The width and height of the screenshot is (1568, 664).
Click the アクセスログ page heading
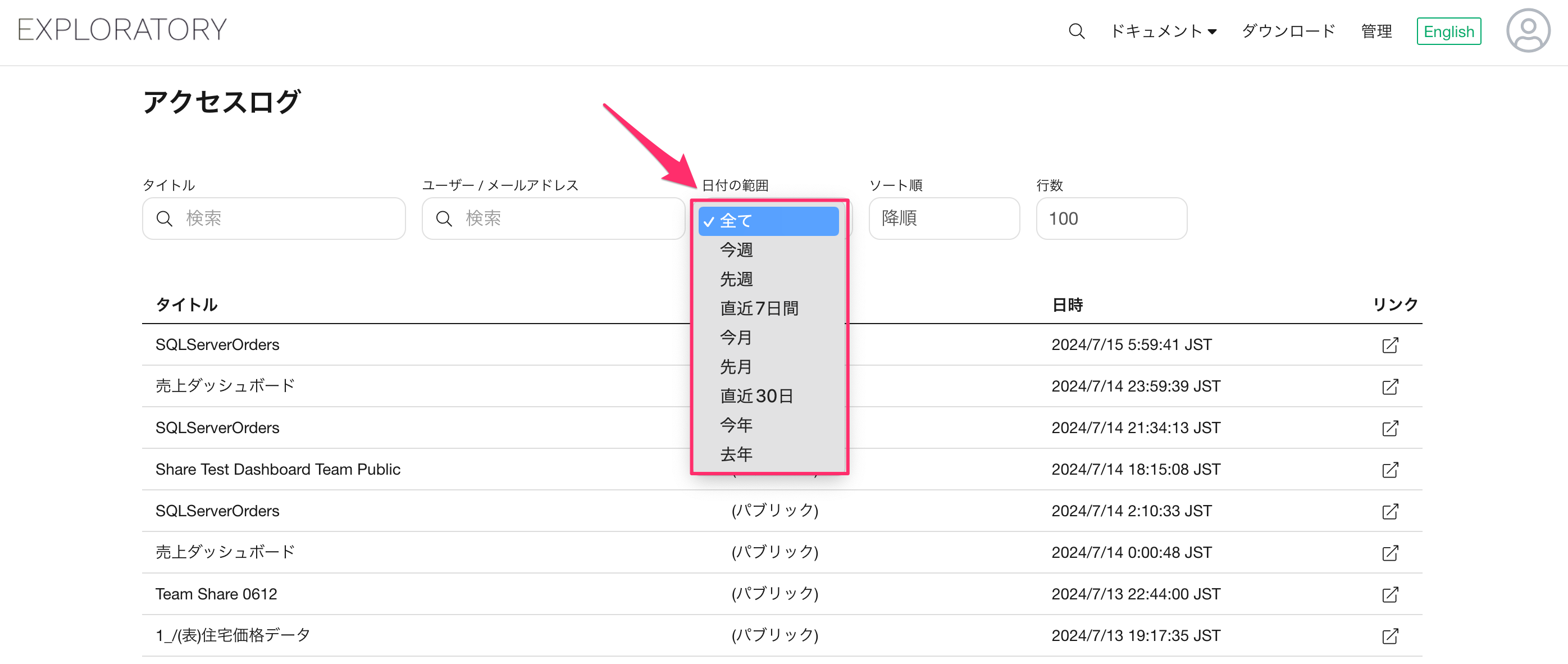click(222, 102)
